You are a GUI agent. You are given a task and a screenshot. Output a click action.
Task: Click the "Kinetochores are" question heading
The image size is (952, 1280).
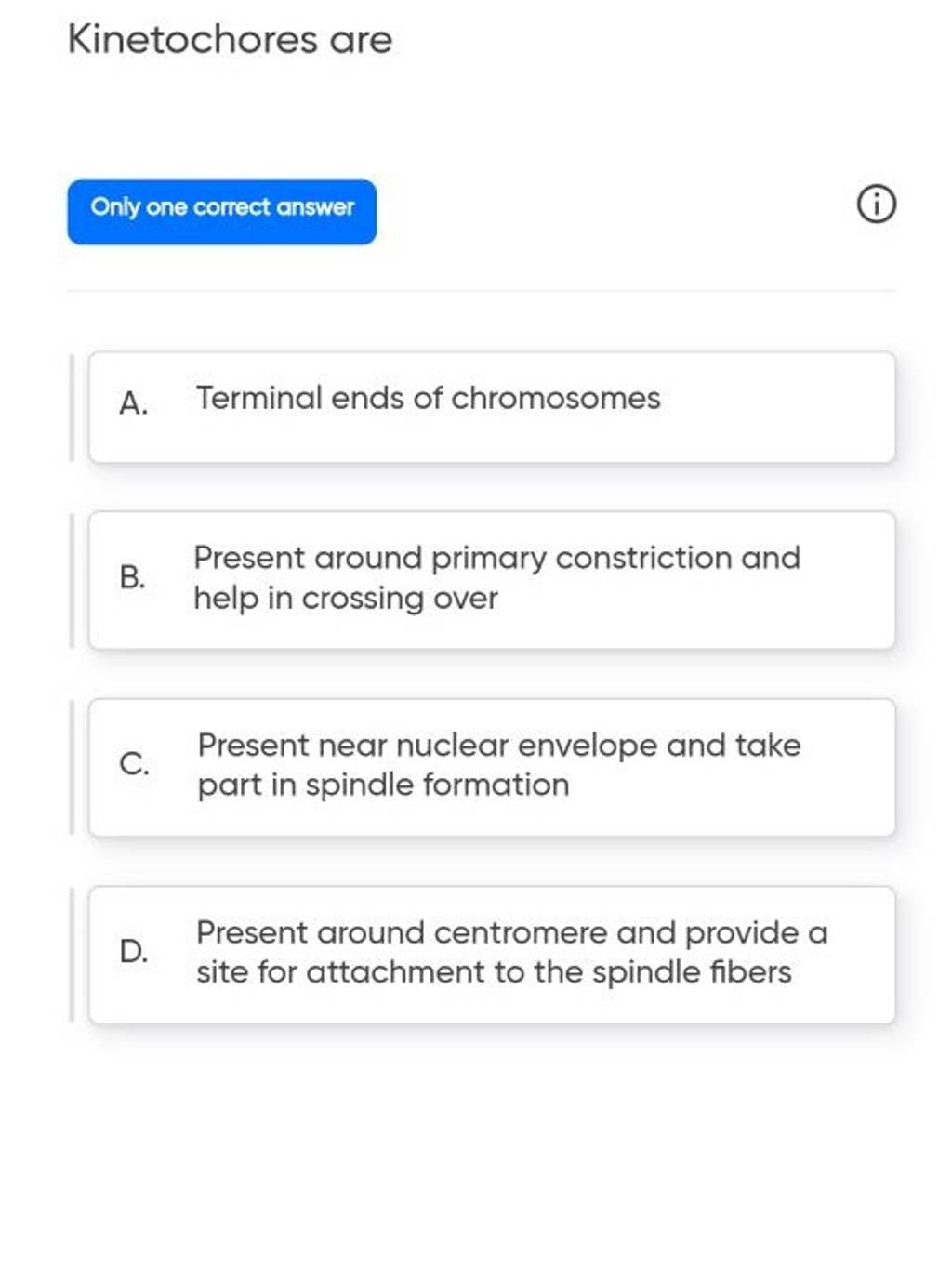[x=231, y=40]
